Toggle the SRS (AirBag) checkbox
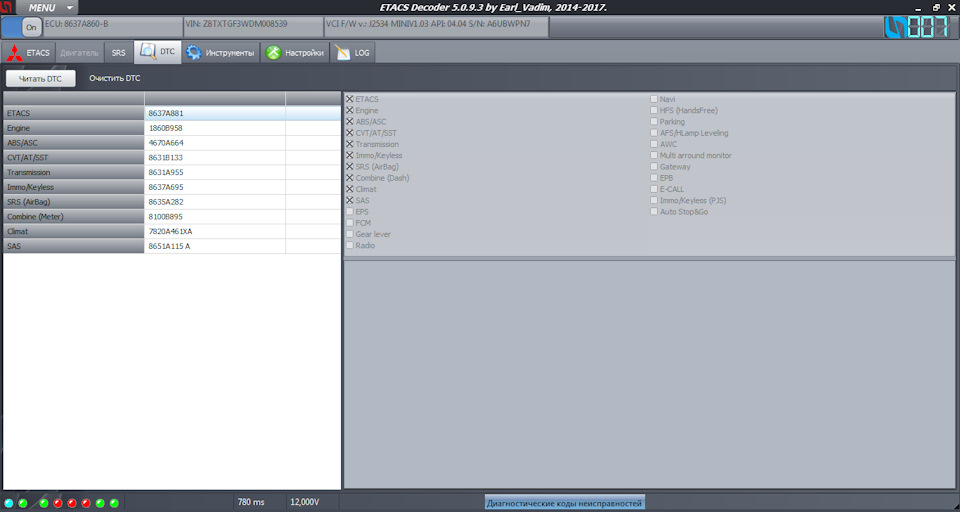 tap(350, 166)
